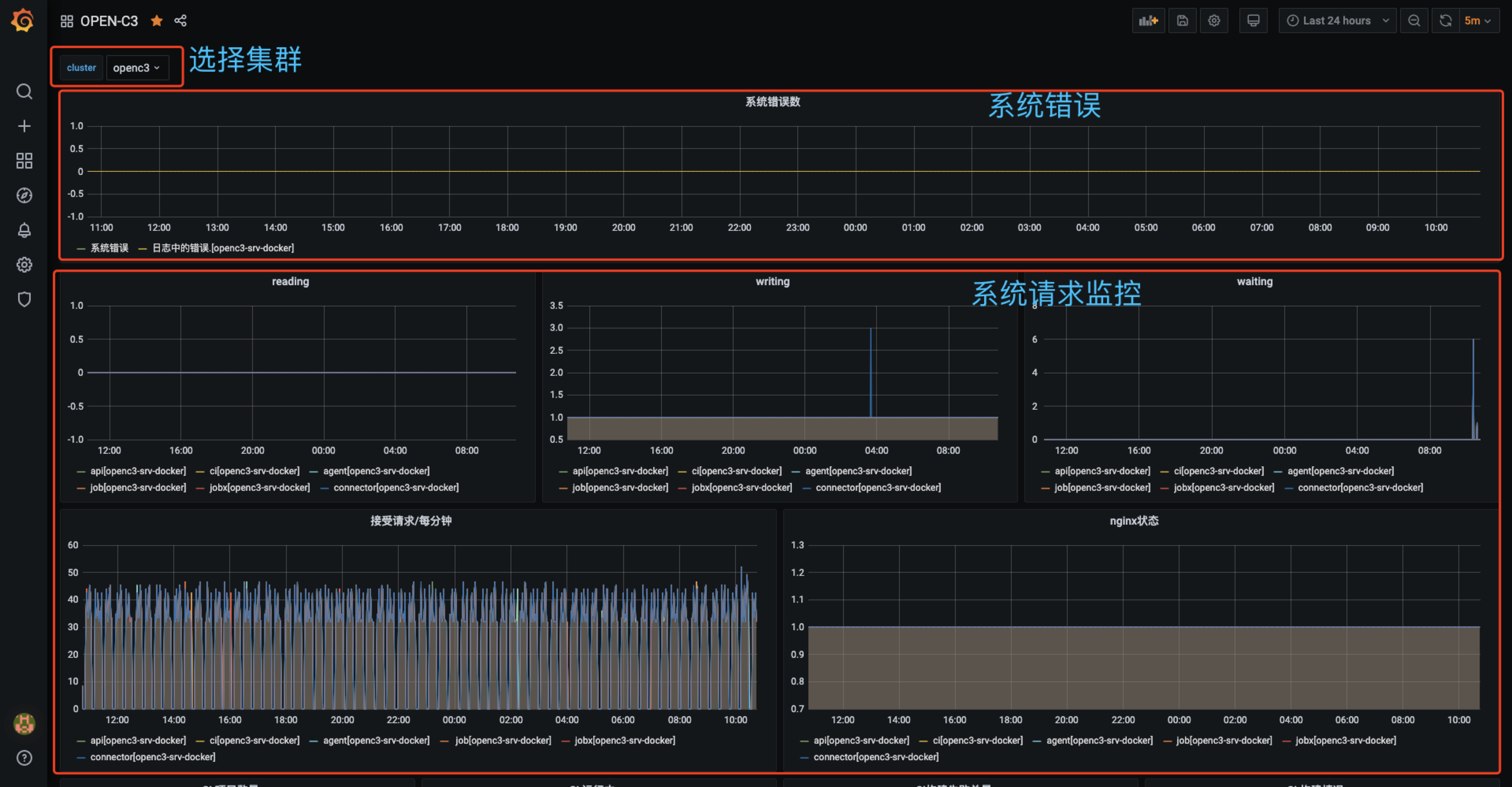This screenshot has height=787, width=1512.
Task: Toggle ci[openc3-srv-docker] in writing legend
Action: (737, 471)
